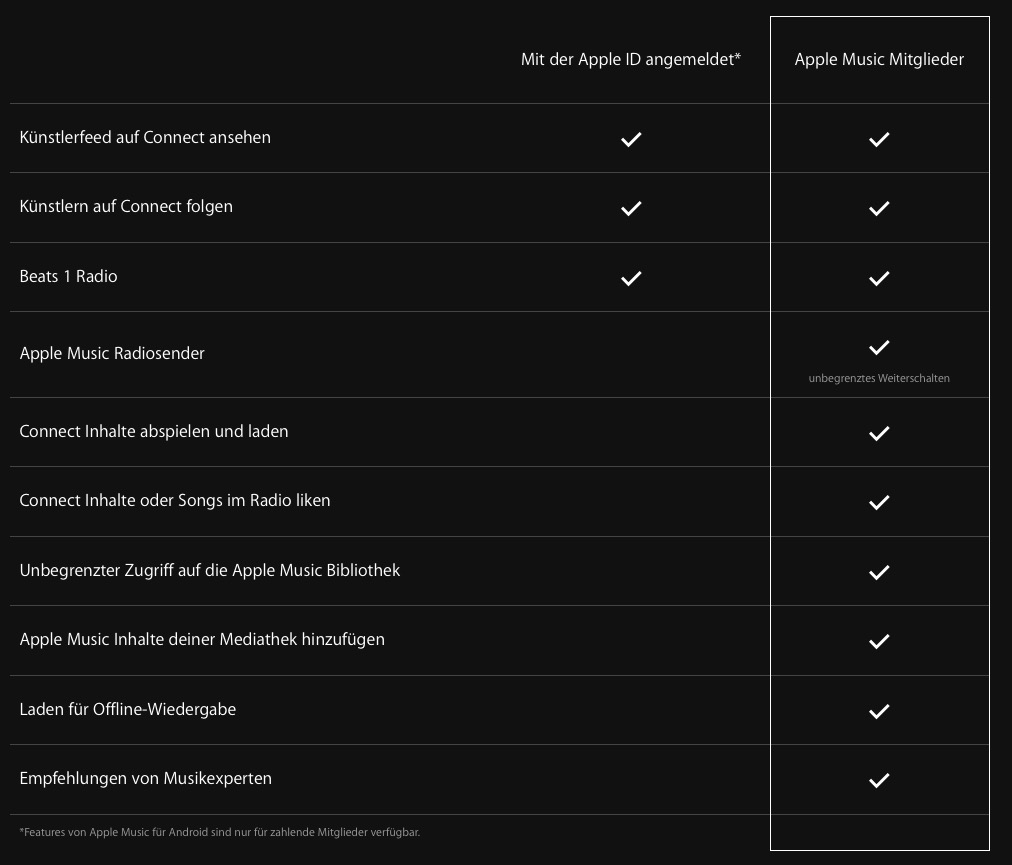The height and width of the screenshot is (865, 1012).
Task: Click the member checkmark for Künstlerfeed auf Connect ansehen
Action: click(x=879, y=139)
